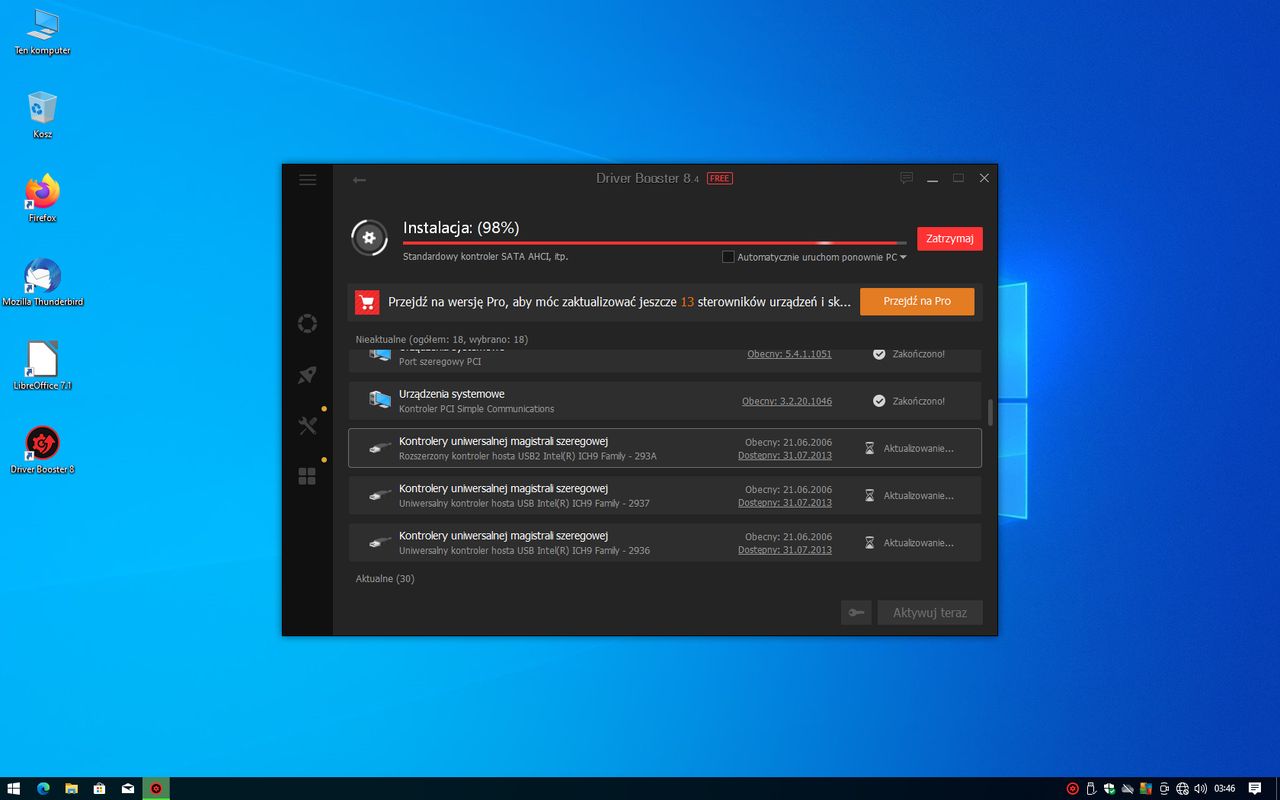
Task: Open the feedback speech-bubble icon in title bar
Action: (906, 178)
